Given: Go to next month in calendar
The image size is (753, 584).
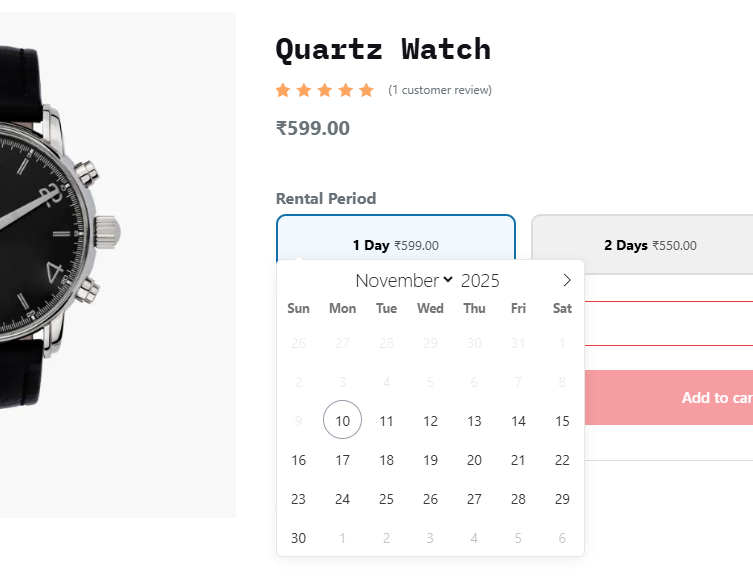Looking at the screenshot, I should (567, 281).
